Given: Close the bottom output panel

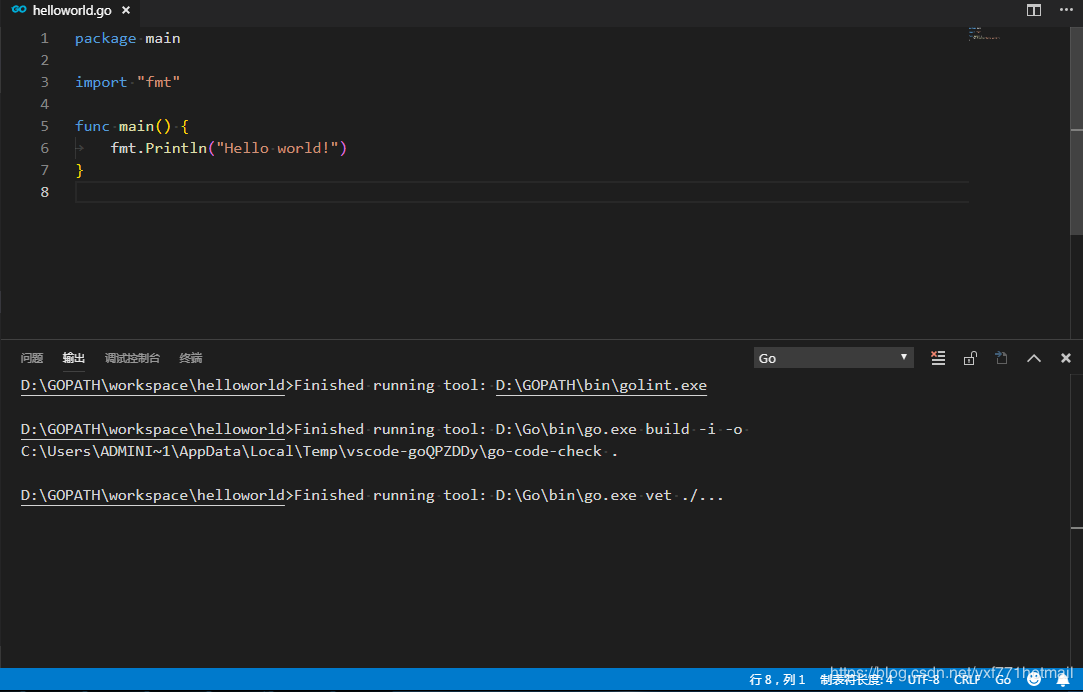Looking at the screenshot, I should point(1066,358).
